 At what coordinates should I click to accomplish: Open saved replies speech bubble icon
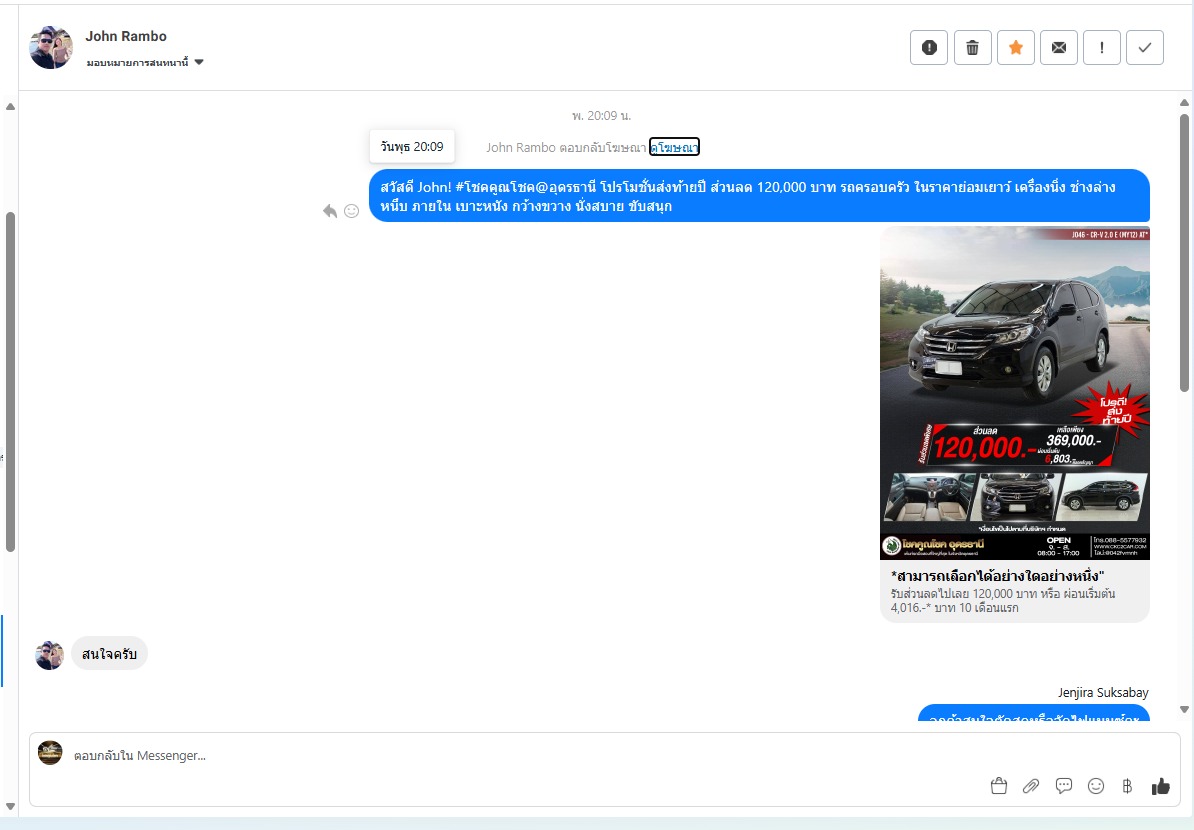1064,786
